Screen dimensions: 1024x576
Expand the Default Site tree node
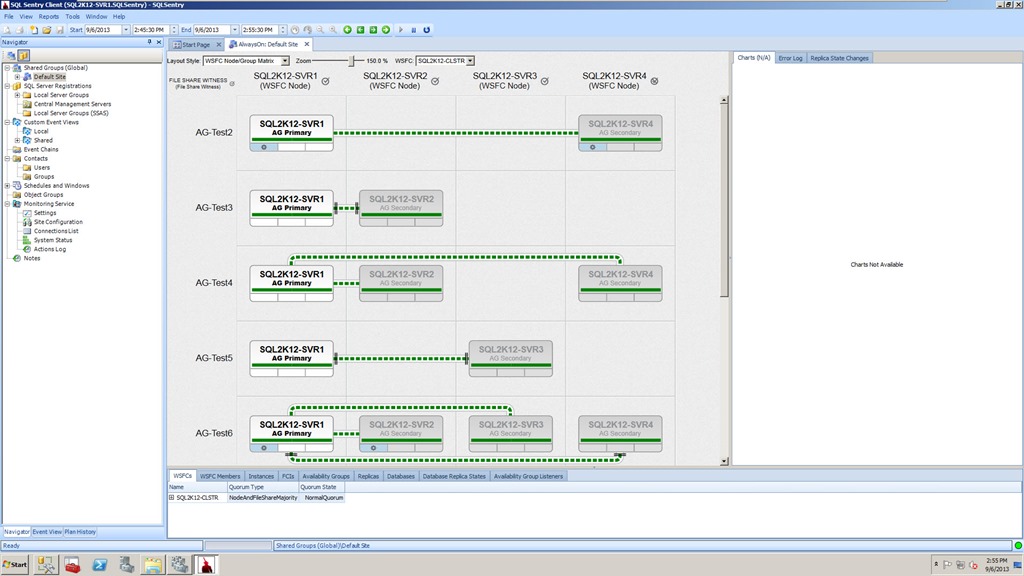point(18,77)
